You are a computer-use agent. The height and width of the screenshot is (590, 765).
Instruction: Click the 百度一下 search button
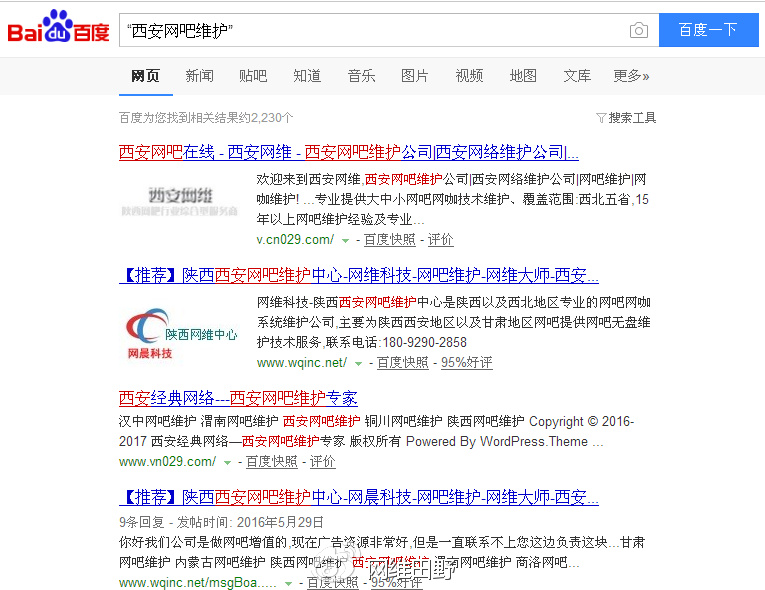pos(708,30)
